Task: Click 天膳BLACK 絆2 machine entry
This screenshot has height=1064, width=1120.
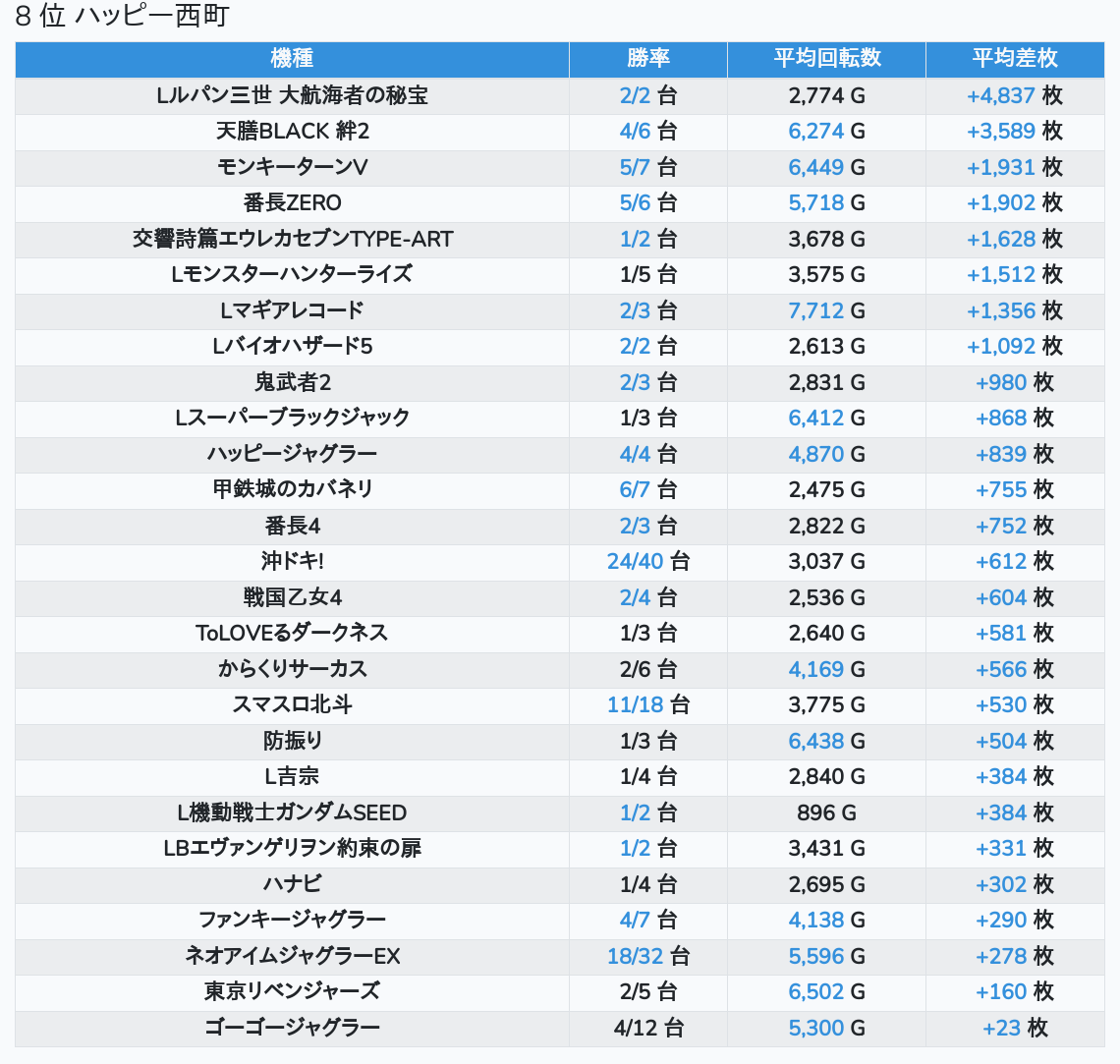Action: pyautogui.click(x=292, y=132)
